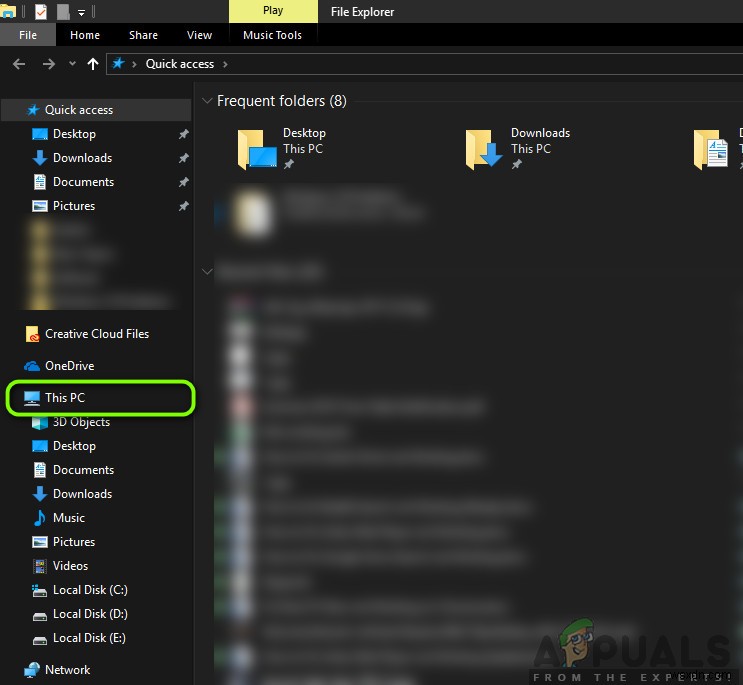Click the Local Disk (C:) drive icon
This screenshot has width=743, height=685.
tap(39, 591)
